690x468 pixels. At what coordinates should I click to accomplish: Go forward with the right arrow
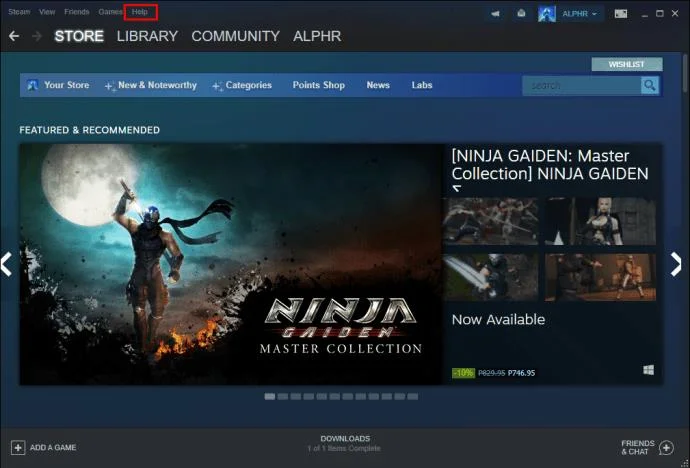tap(37, 36)
